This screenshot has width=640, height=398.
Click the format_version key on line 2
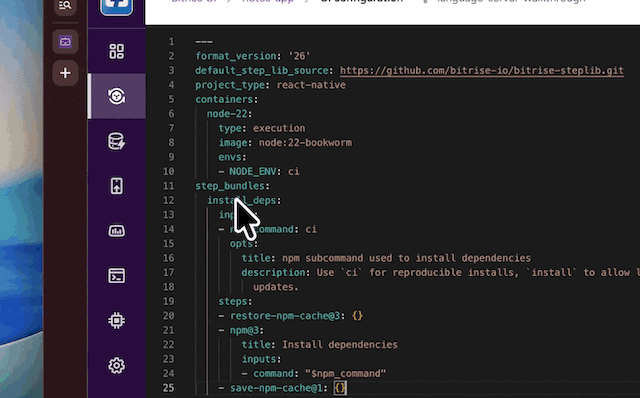pyautogui.click(x=236, y=56)
